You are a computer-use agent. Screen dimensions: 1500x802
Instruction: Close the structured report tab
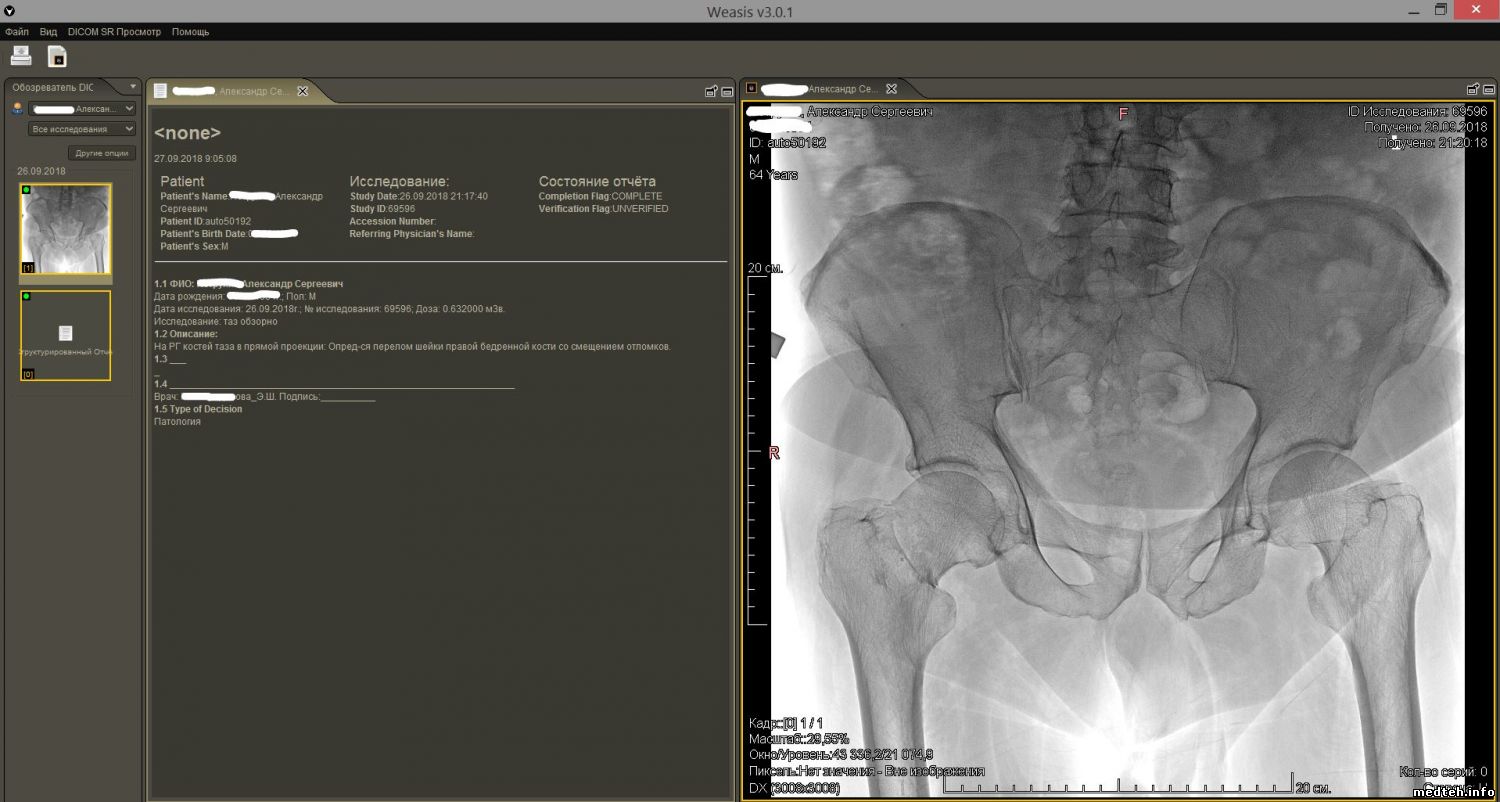pyautogui.click(x=303, y=91)
